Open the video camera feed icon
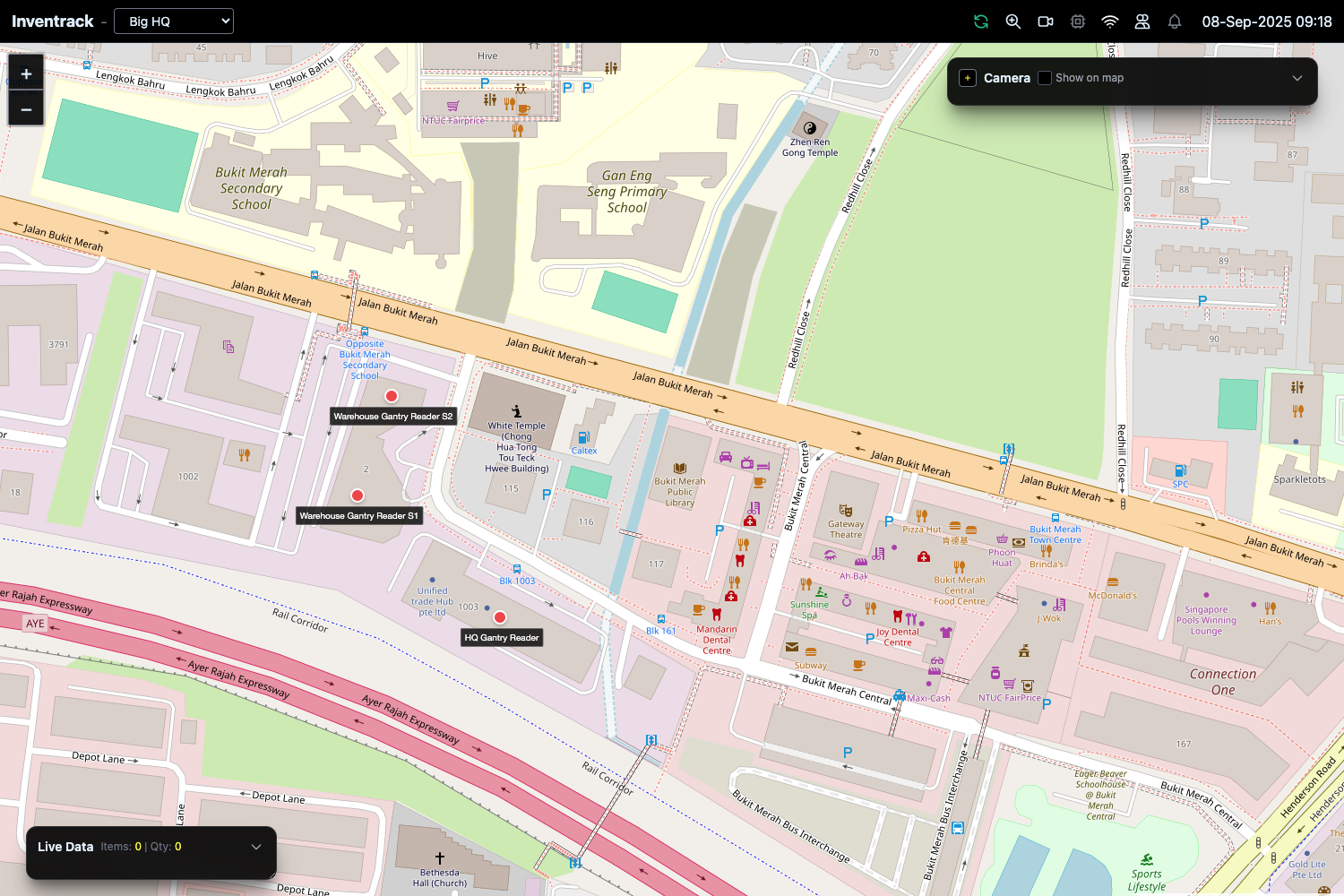This screenshot has height=896, width=1344. click(1045, 21)
